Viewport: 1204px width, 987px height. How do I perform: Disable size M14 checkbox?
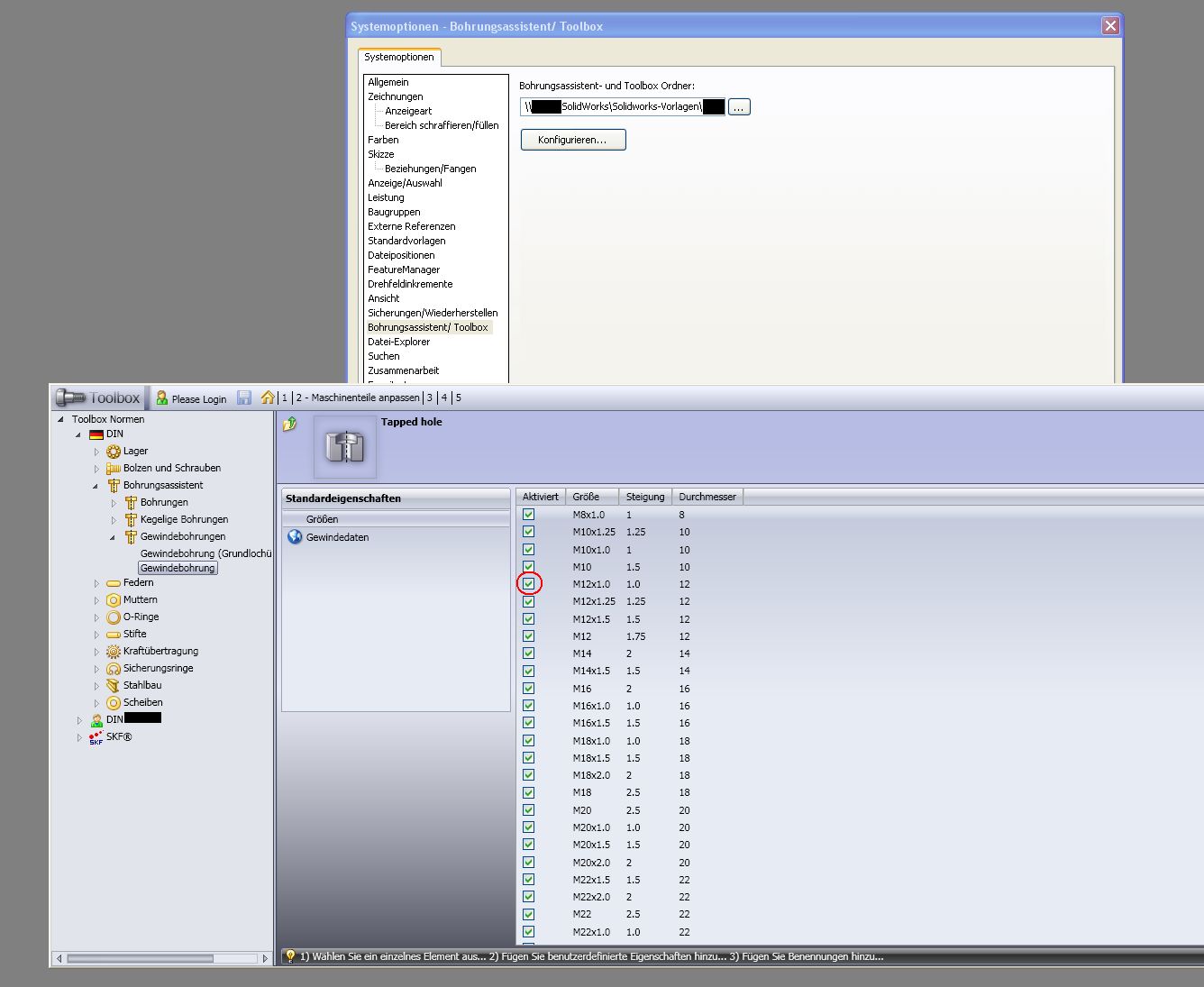(x=529, y=653)
